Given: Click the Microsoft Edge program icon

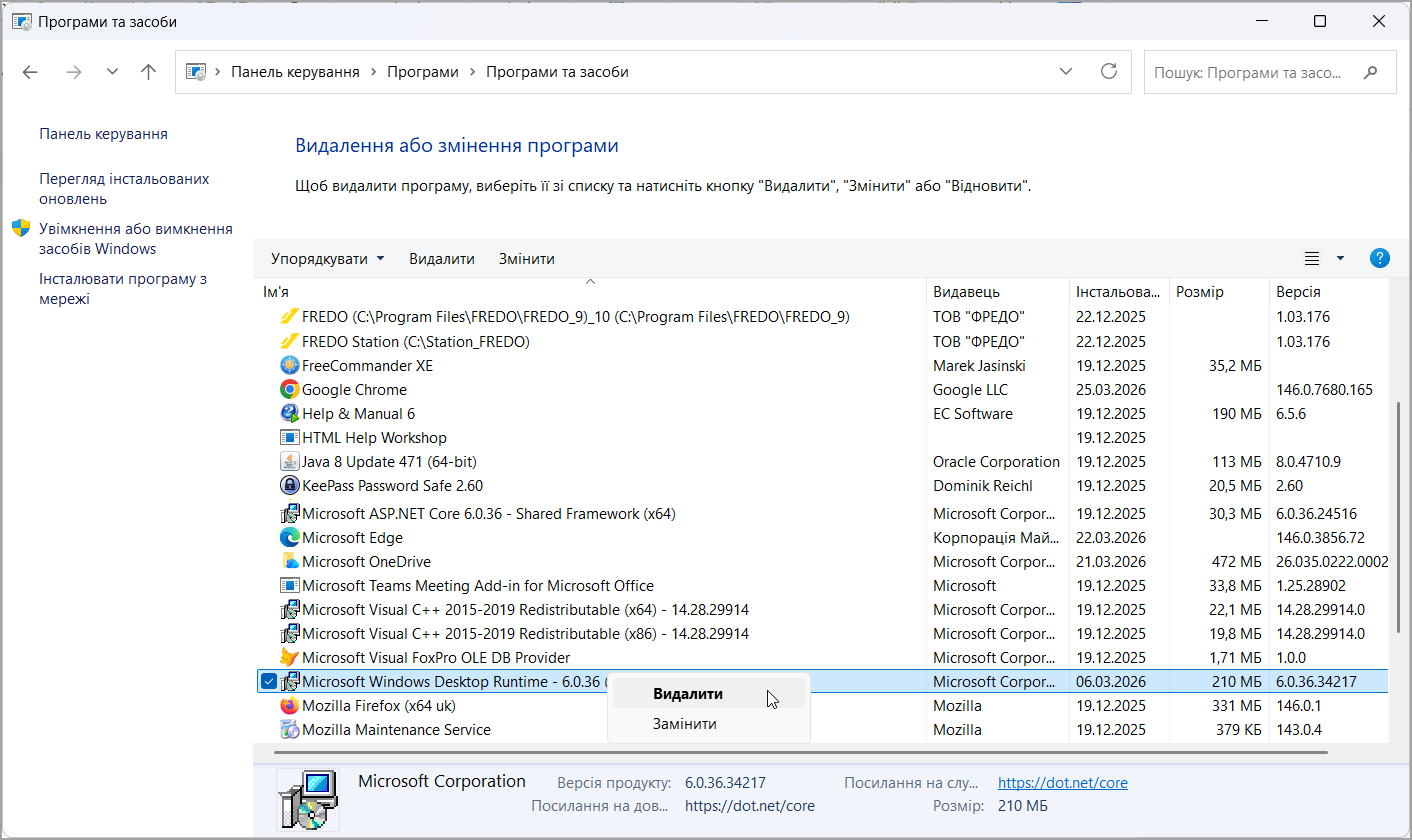Looking at the screenshot, I should coord(289,538).
